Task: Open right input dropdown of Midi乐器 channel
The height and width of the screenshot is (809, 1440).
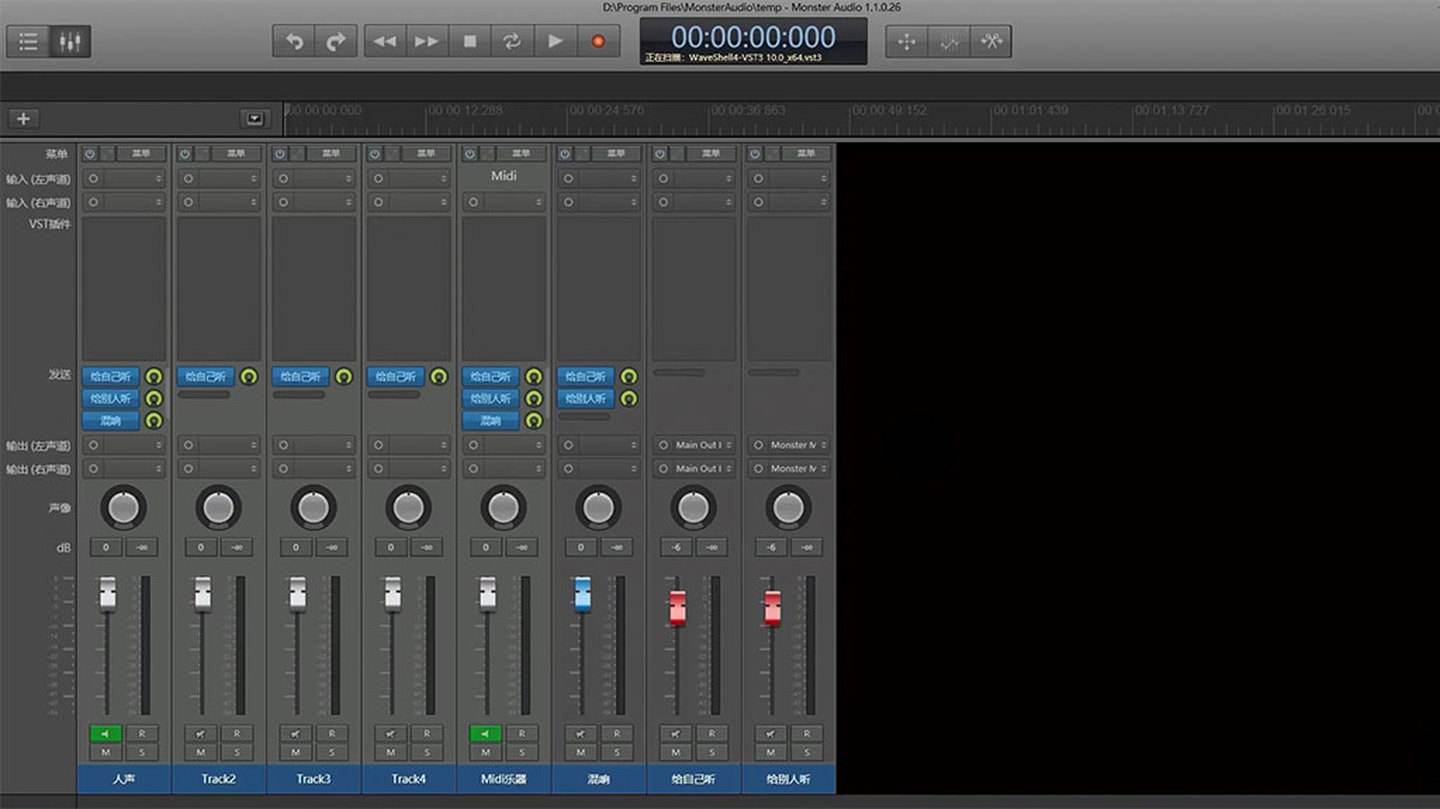Action: point(504,202)
